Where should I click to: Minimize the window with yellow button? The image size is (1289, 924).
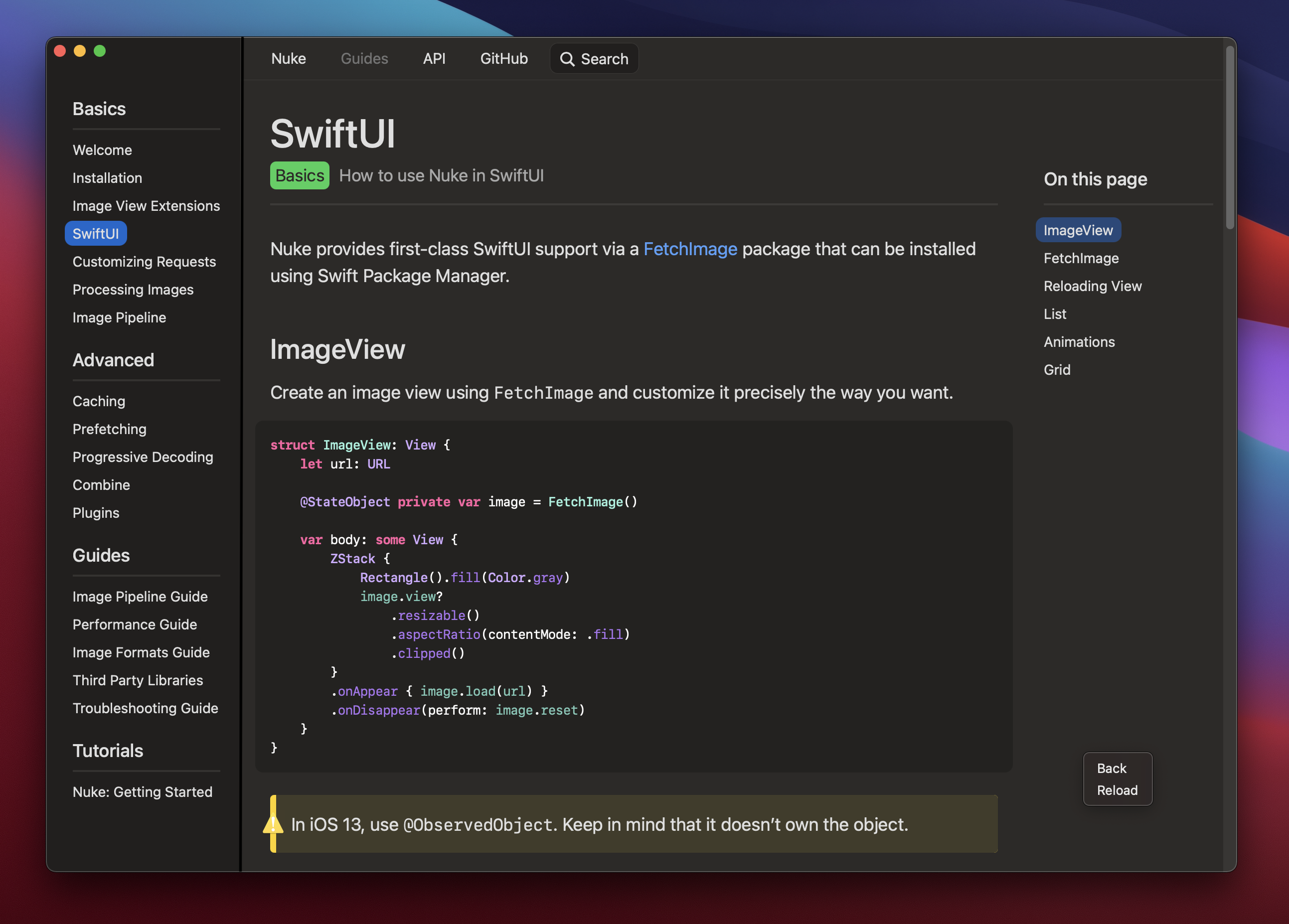(80, 51)
